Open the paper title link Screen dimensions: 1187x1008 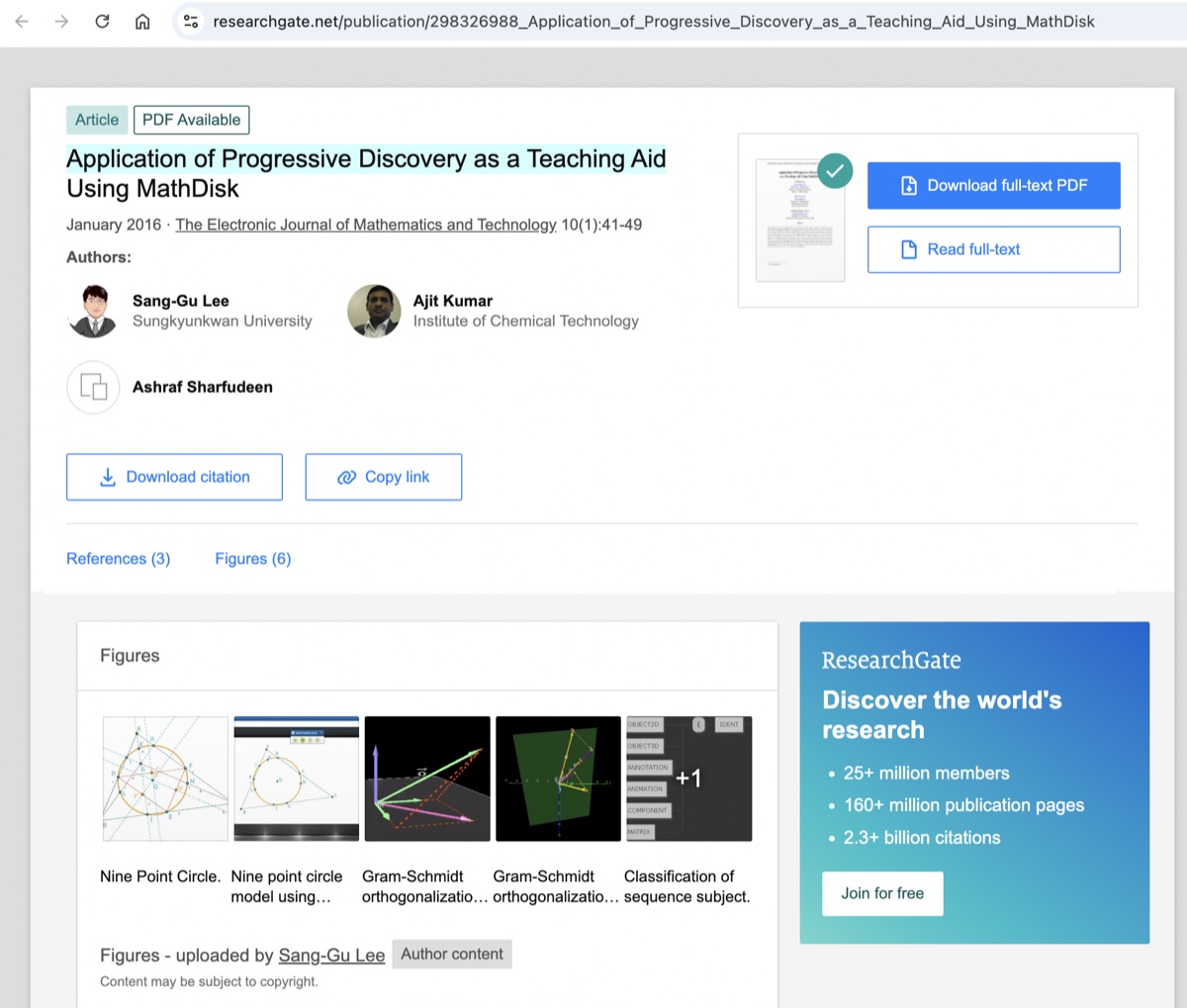366,173
